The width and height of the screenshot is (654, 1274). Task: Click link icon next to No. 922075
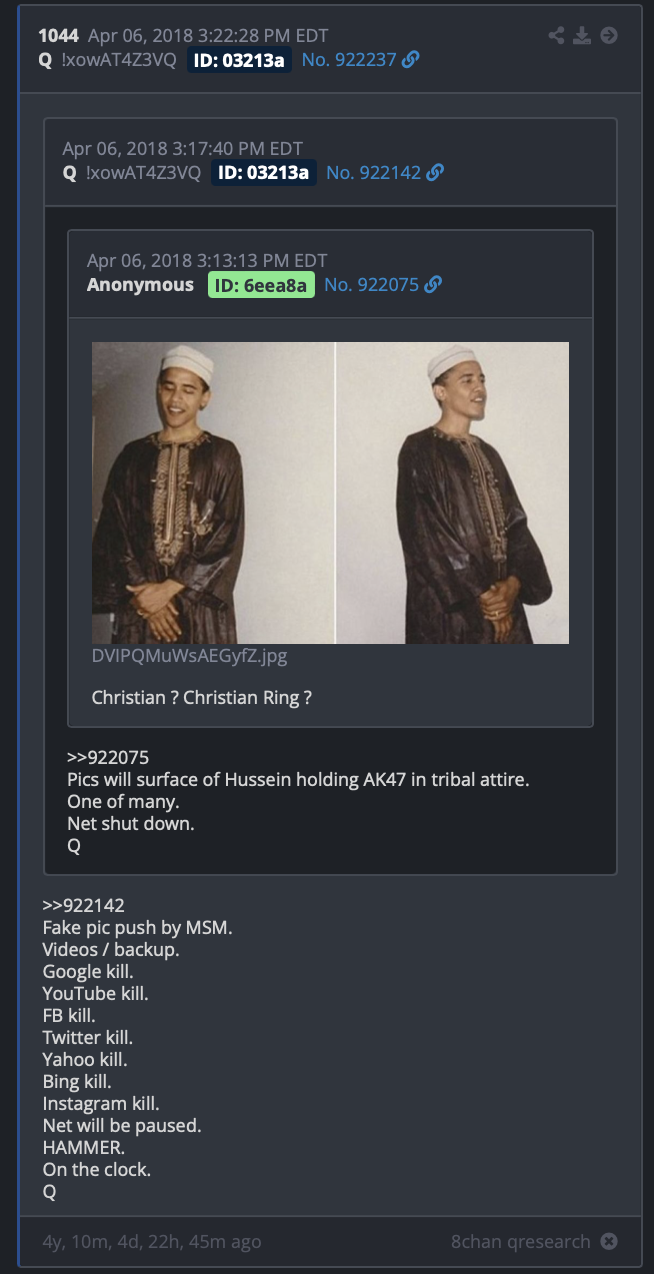point(433,285)
